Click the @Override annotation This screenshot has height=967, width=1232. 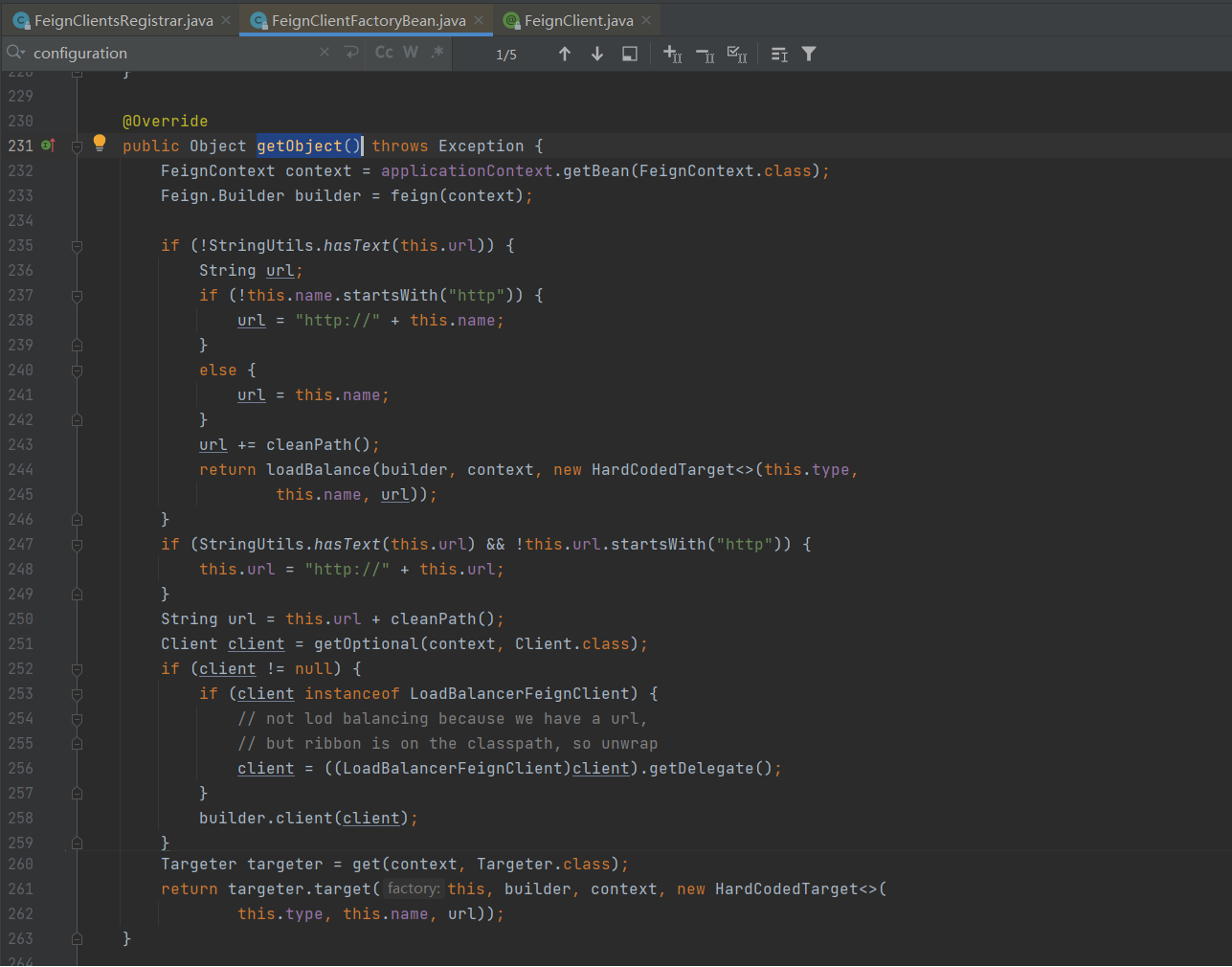pos(165,121)
